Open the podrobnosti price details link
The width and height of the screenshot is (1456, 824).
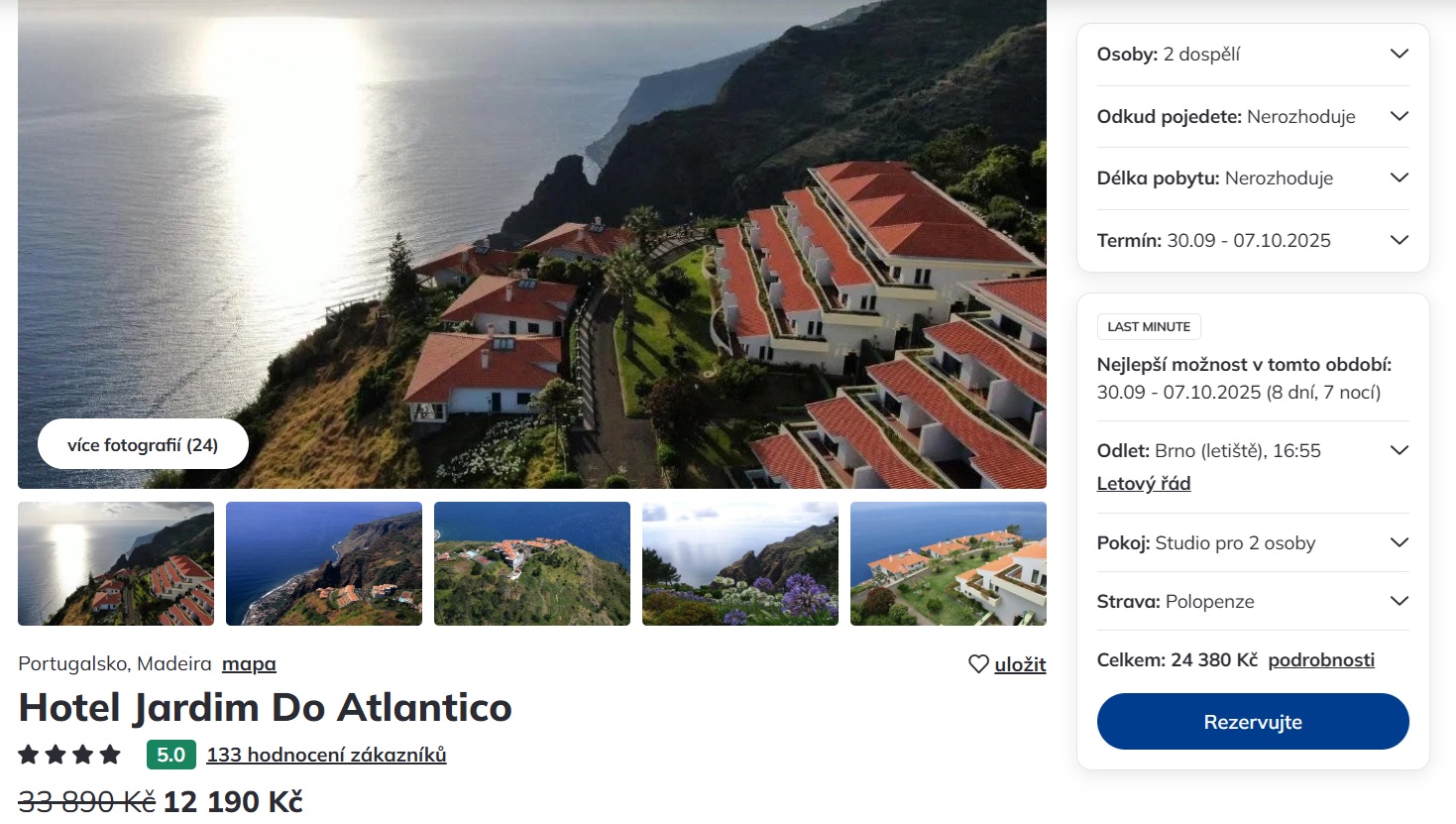pos(1320,660)
